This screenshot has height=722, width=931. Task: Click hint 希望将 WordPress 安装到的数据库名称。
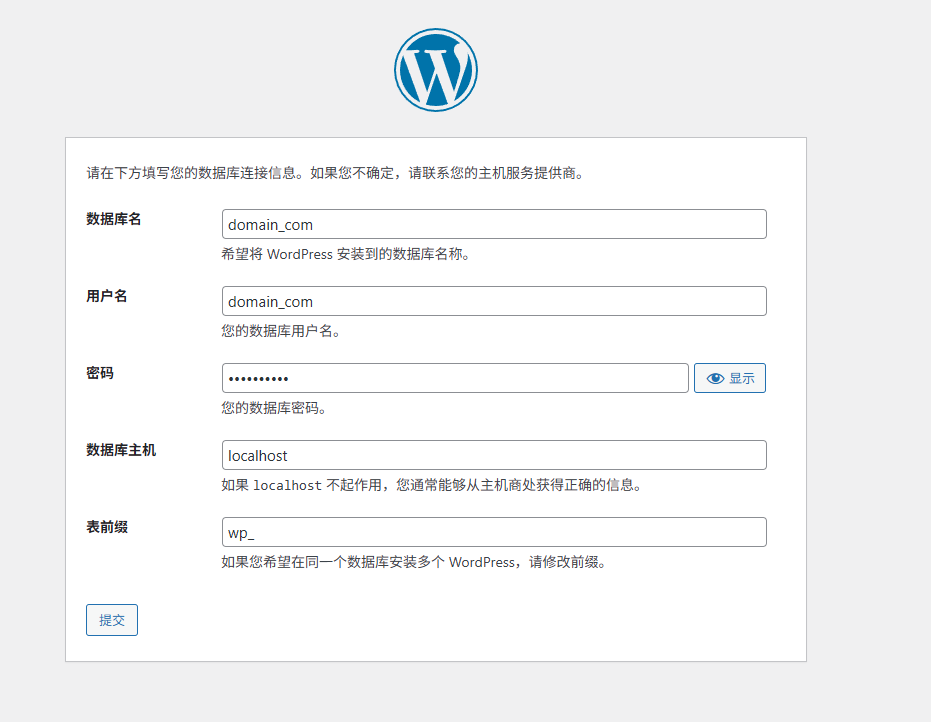coord(347,254)
